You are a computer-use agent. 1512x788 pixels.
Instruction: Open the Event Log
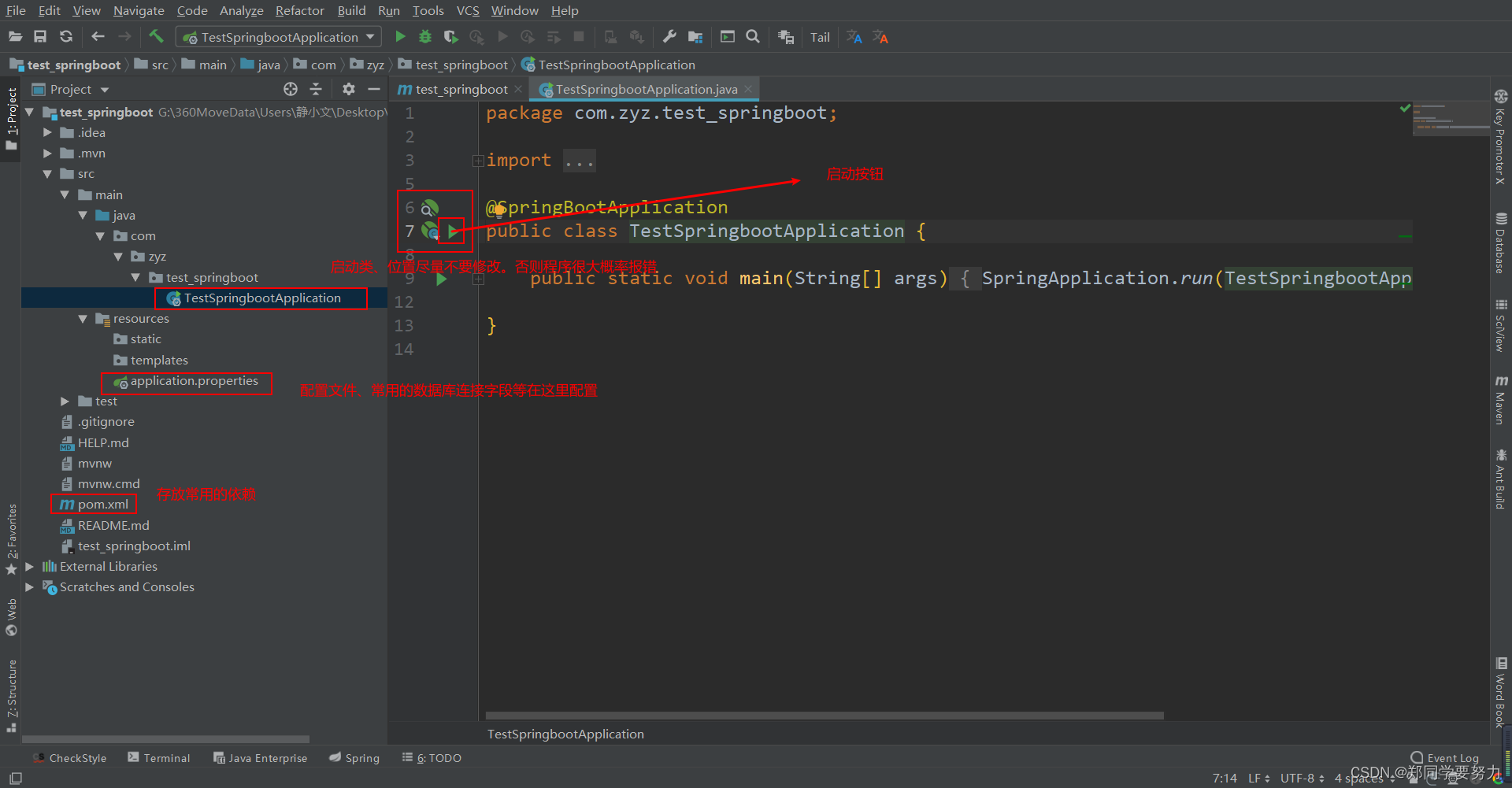pyautogui.click(x=1445, y=758)
